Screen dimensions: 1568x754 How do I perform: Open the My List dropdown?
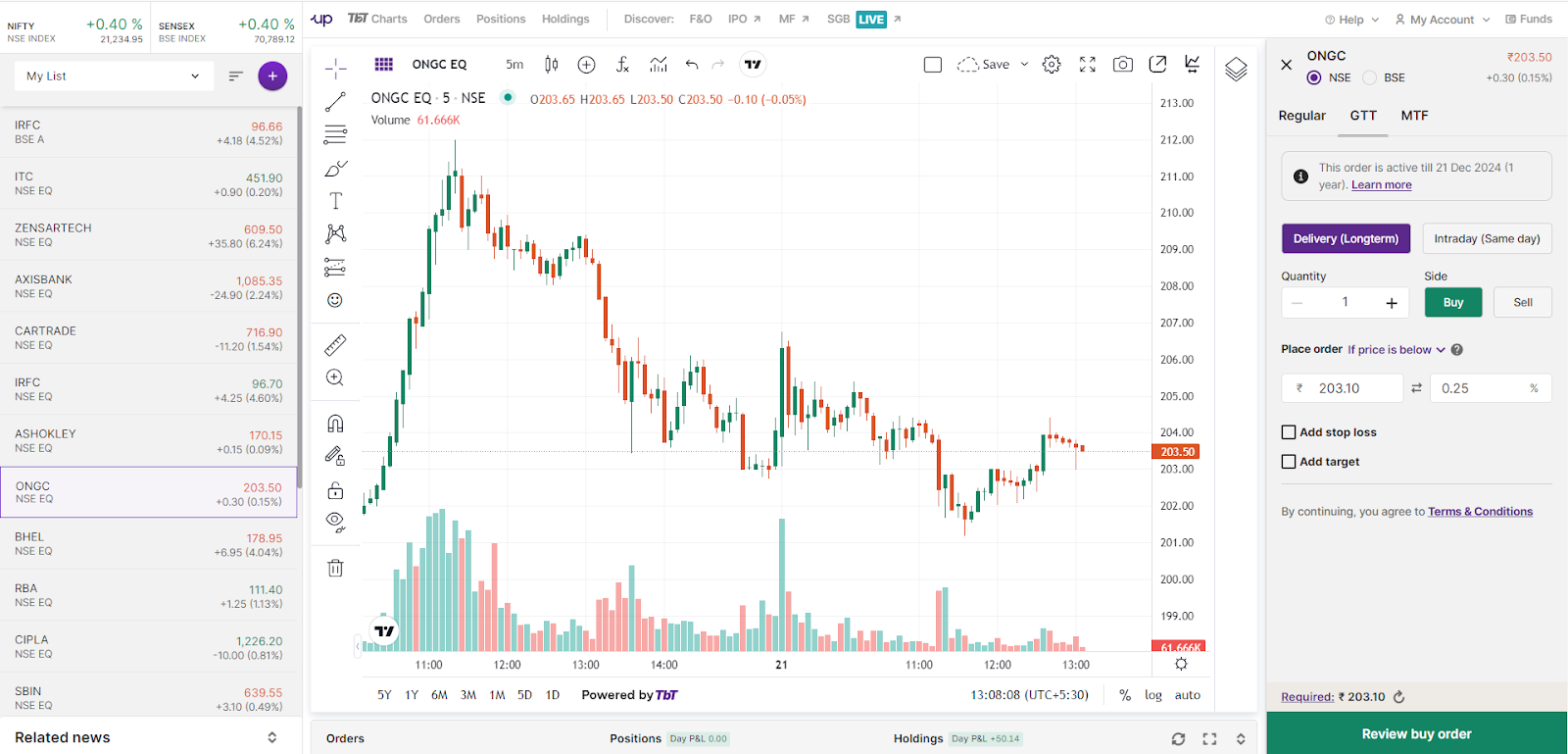coord(114,75)
